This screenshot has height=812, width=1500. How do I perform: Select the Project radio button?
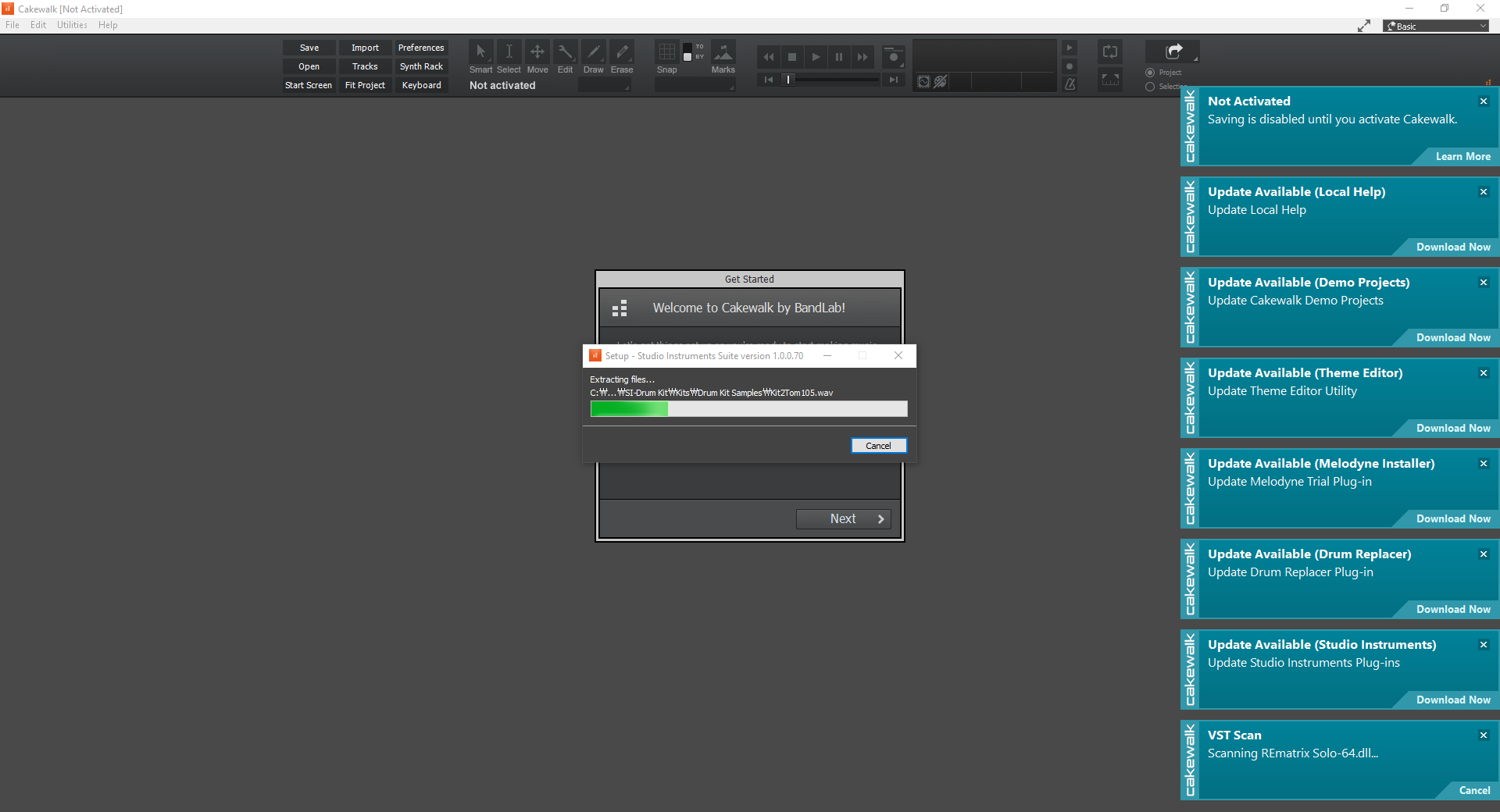[x=1150, y=73]
